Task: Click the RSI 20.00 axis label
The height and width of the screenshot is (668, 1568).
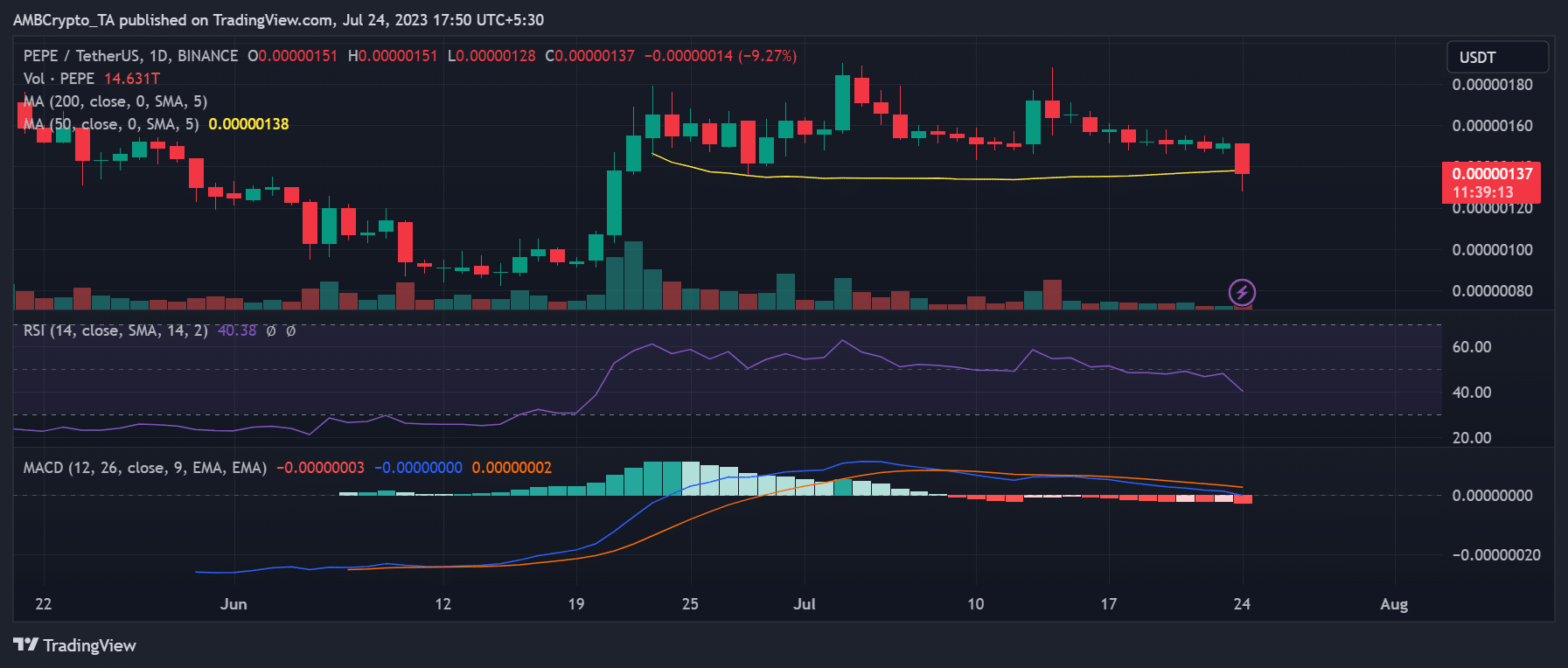Action: click(1472, 438)
